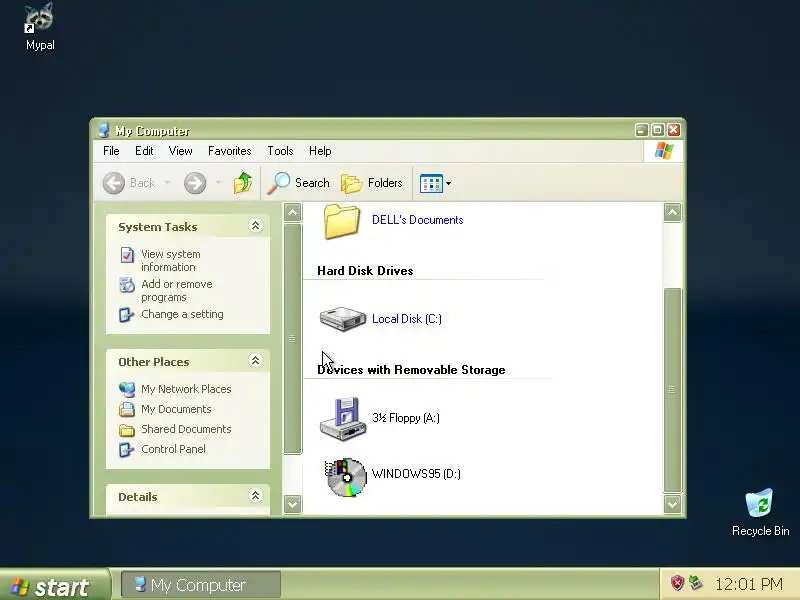Click the Forward arrow toolbar button
The image size is (800, 600).
point(195,183)
